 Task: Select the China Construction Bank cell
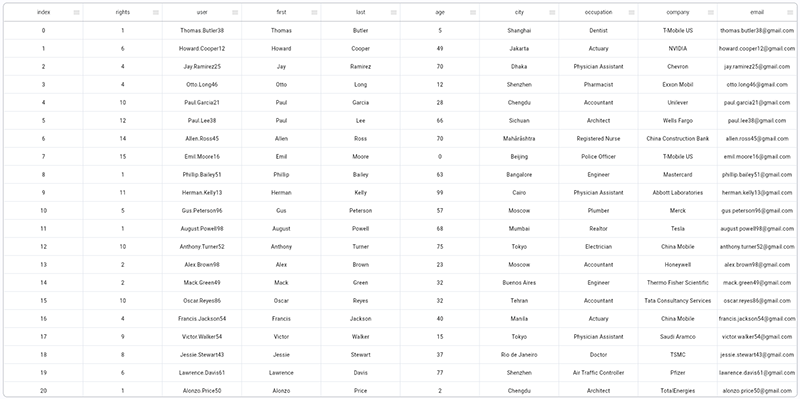[x=678, y=139]
